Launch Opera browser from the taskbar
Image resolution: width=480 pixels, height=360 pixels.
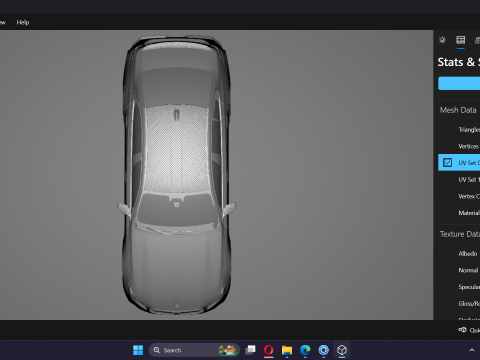tap(269, 350)
